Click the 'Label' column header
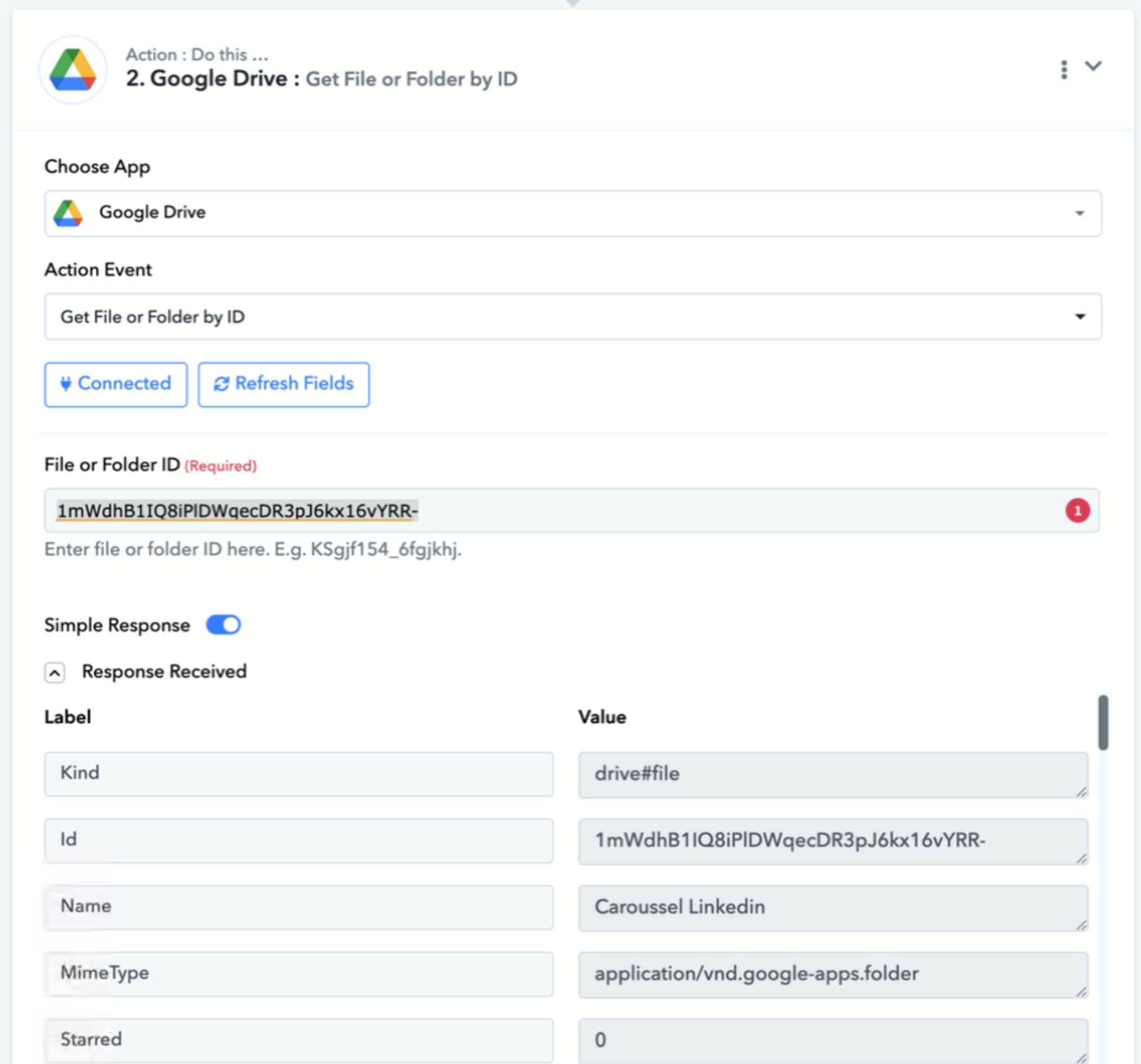Screen dimensions: 1141x1064 click(x=68, y=717)
